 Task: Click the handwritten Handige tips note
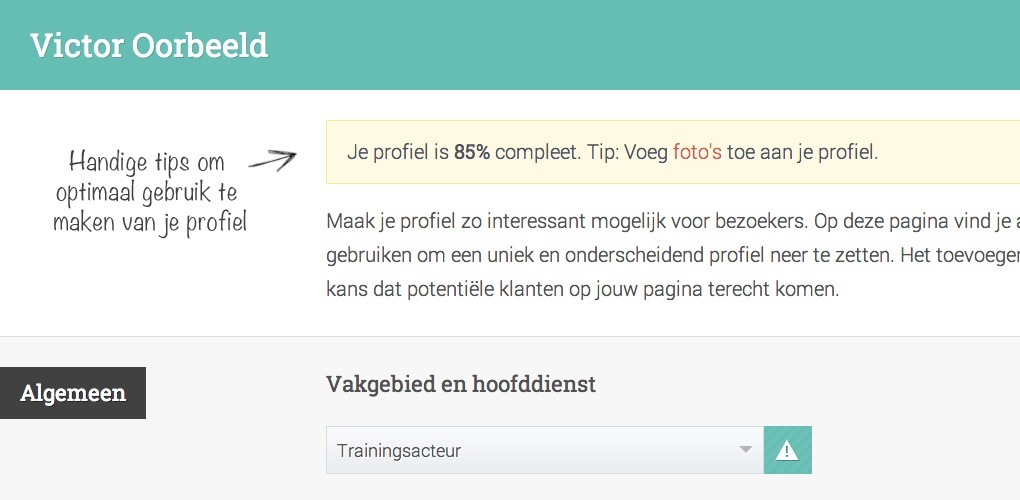pyautogui.click(x=150, y=193)
